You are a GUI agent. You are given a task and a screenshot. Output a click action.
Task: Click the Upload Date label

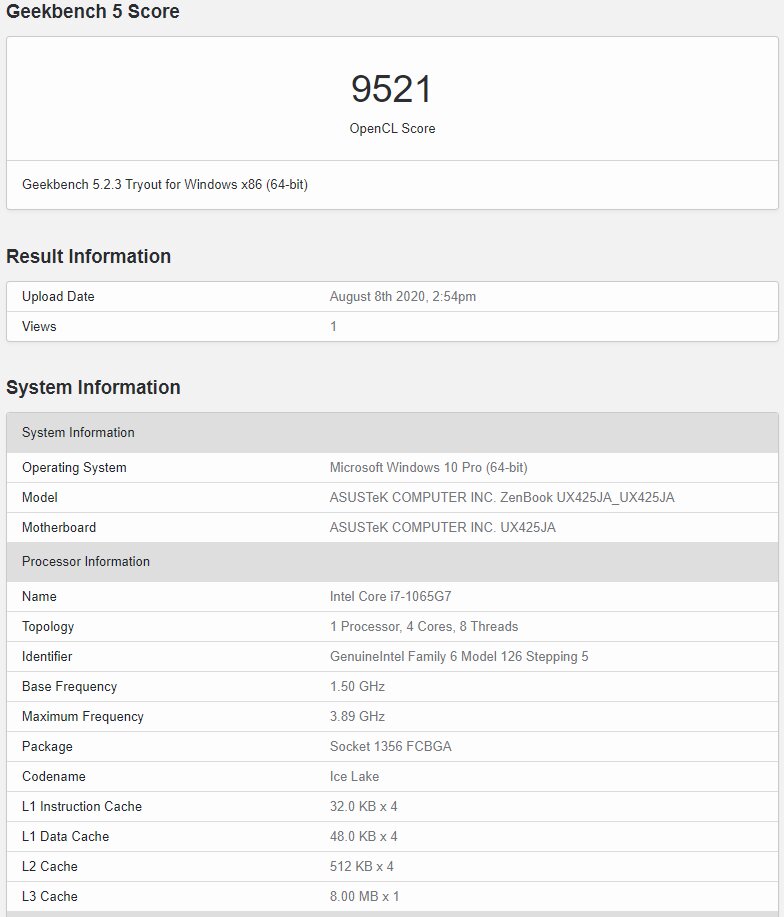coord(58,297)
